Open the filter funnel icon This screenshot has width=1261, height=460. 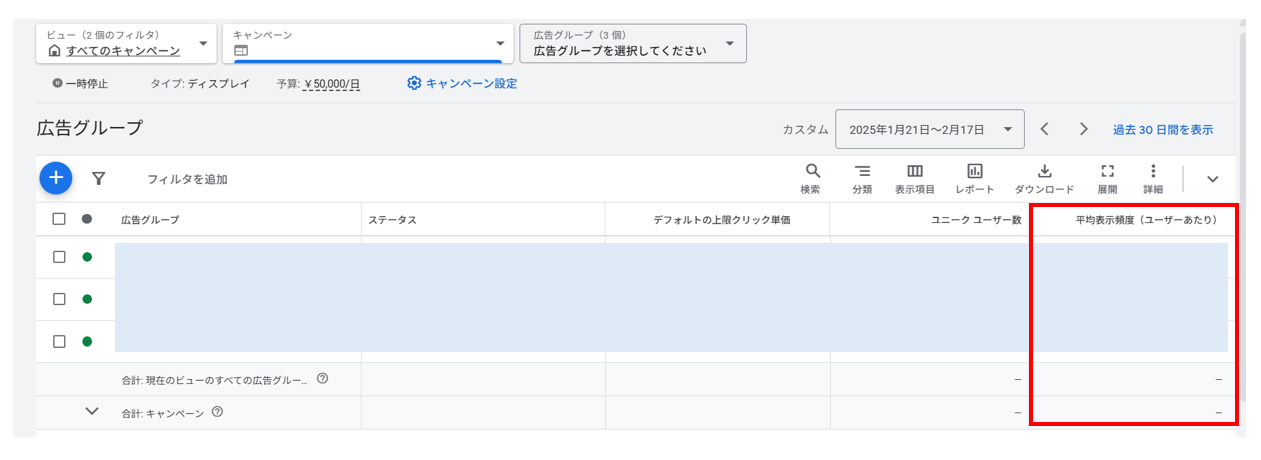click(x=98, y=178)
